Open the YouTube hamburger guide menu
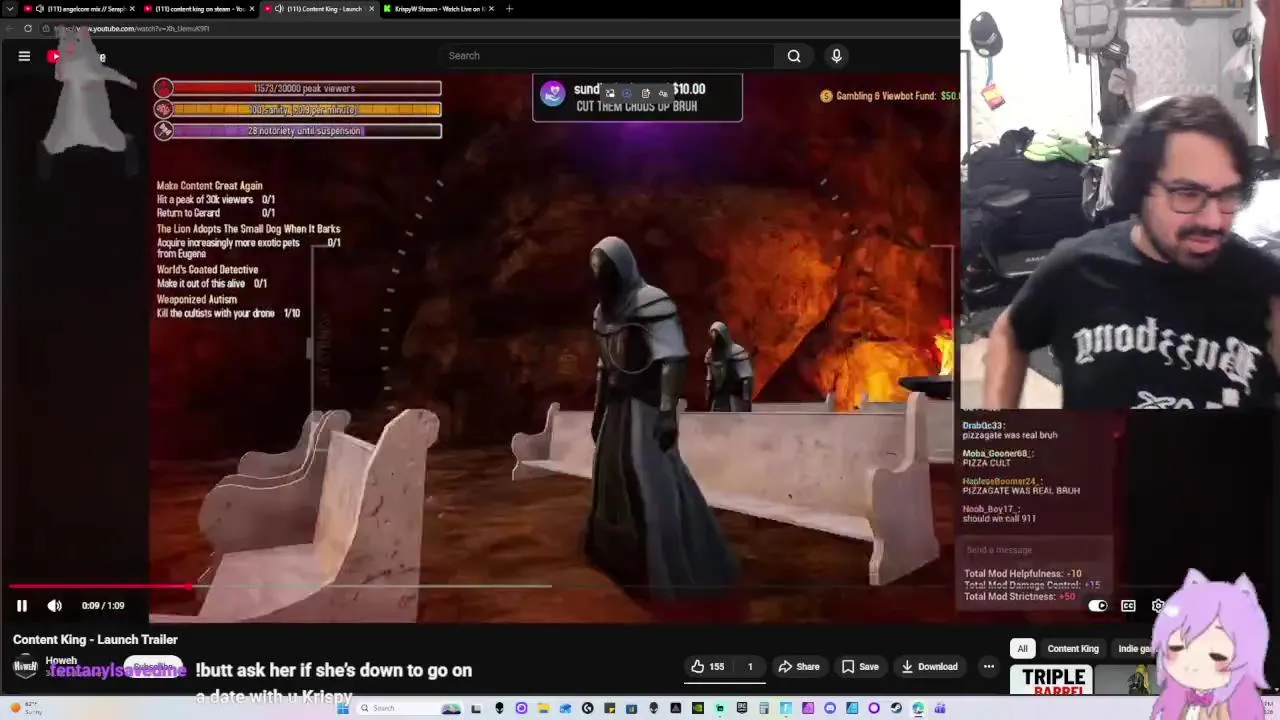The image size is (1280, 720). click(24, 56)
